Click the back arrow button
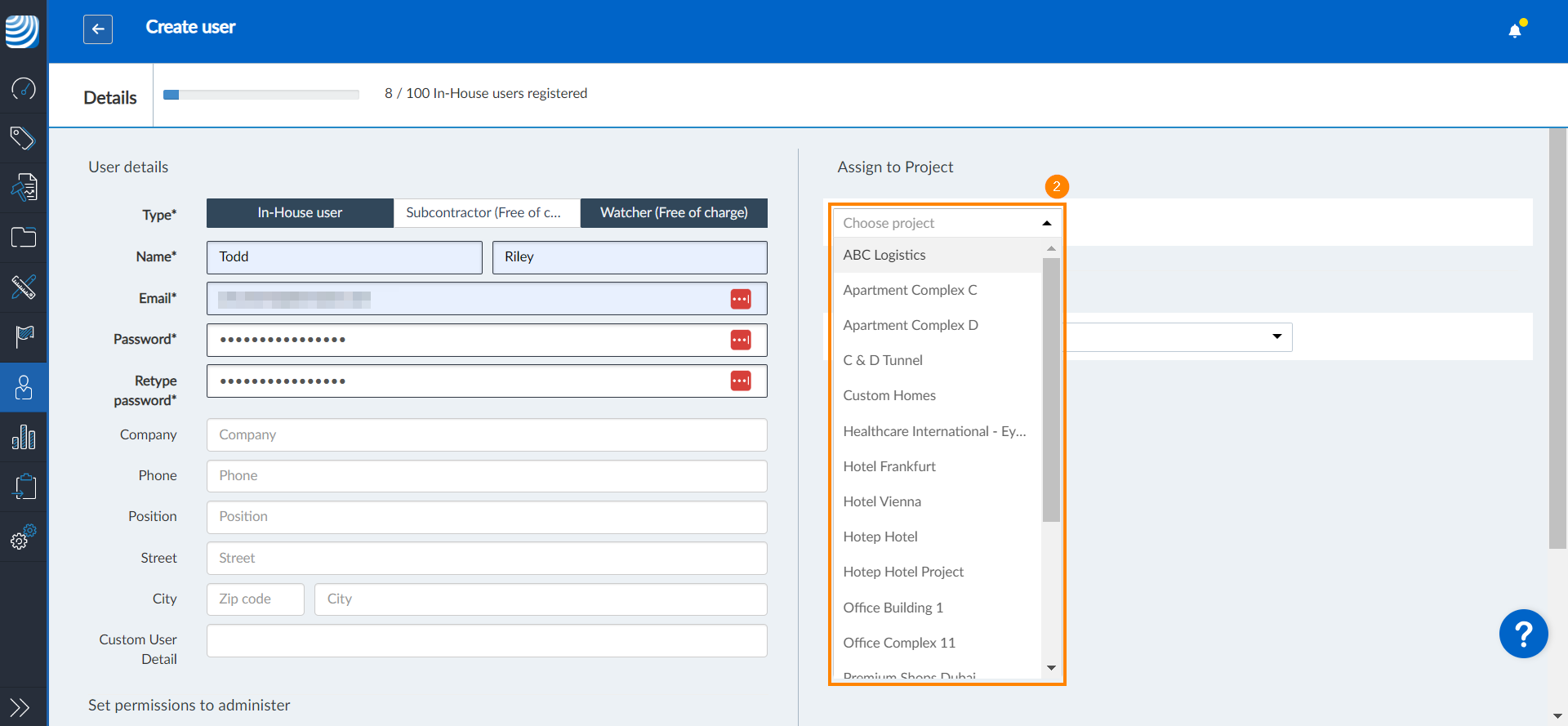1568x726 pixels. [98, 29]
